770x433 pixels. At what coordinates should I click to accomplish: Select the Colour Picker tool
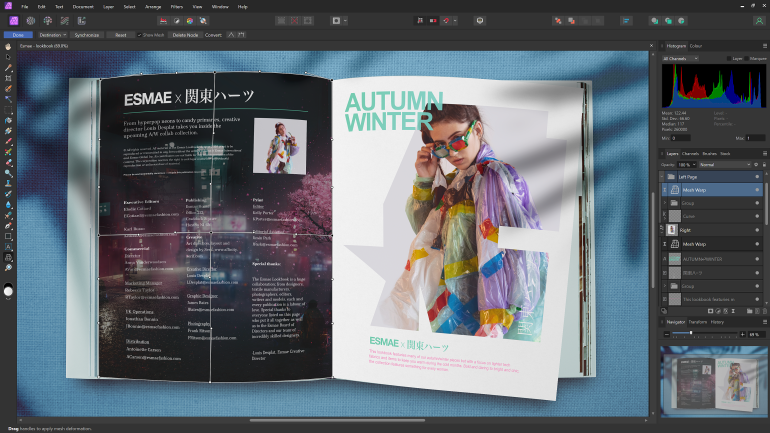(x=8, y=68)
